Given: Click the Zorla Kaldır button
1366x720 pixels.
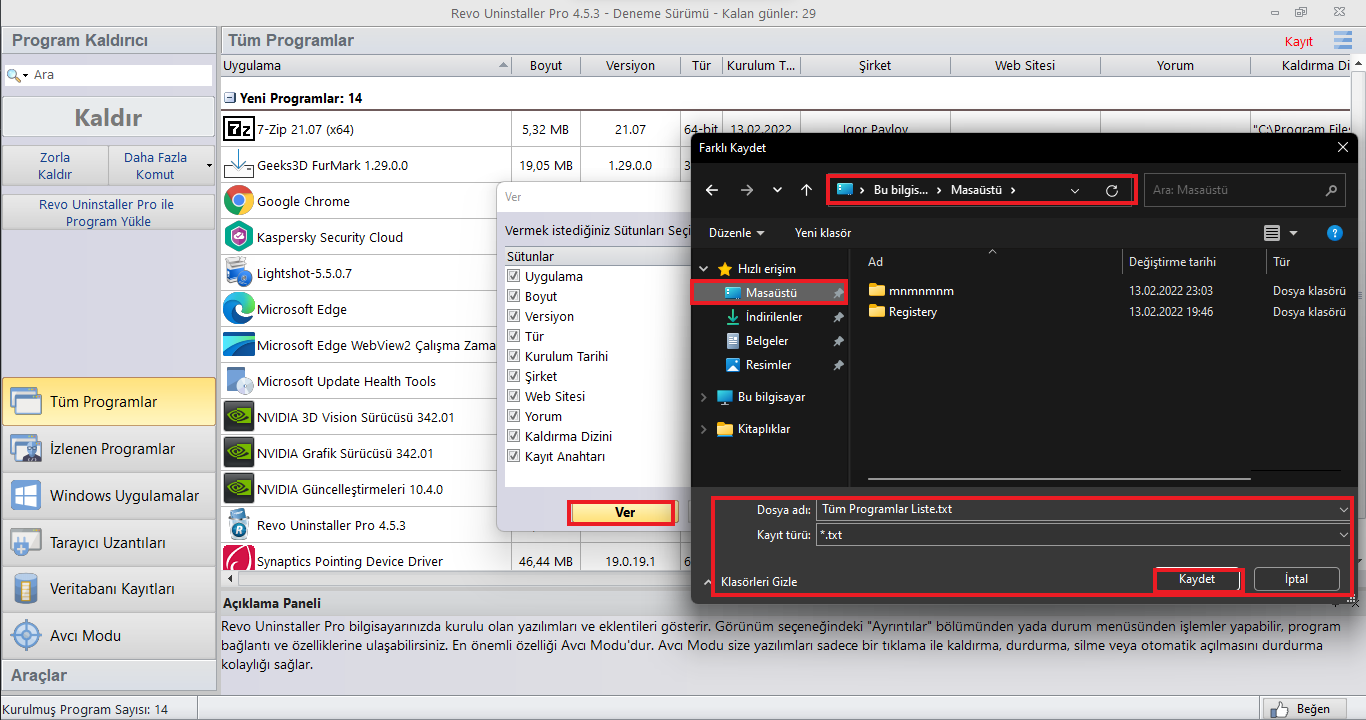Looking at the screenshot, I should (54, 166).
